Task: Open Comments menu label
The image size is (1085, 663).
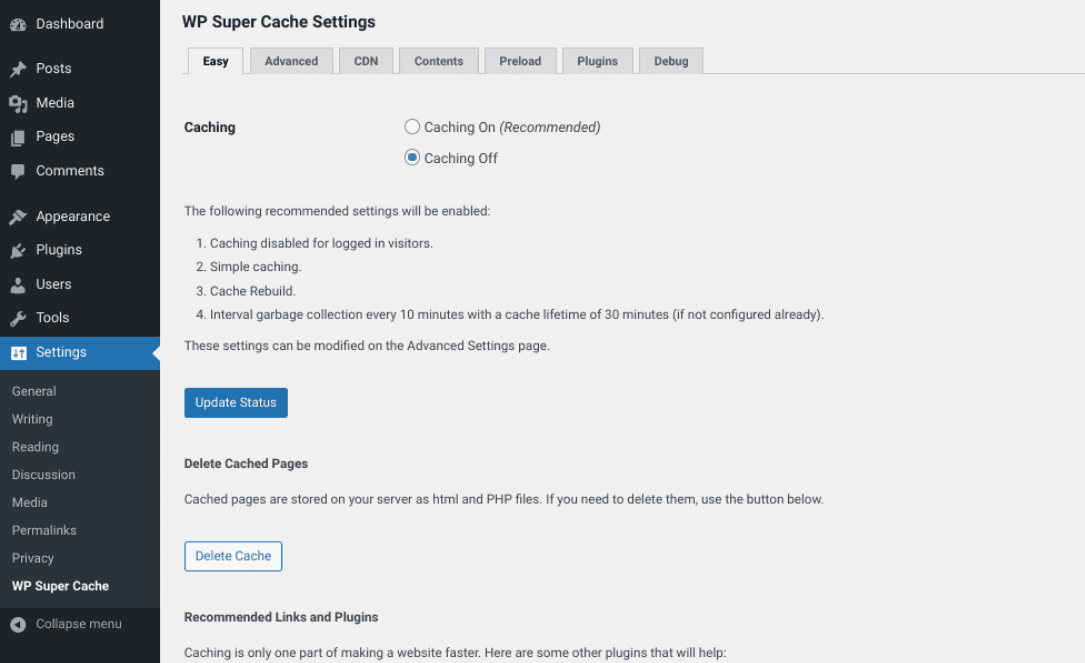Action: [70, 170]
